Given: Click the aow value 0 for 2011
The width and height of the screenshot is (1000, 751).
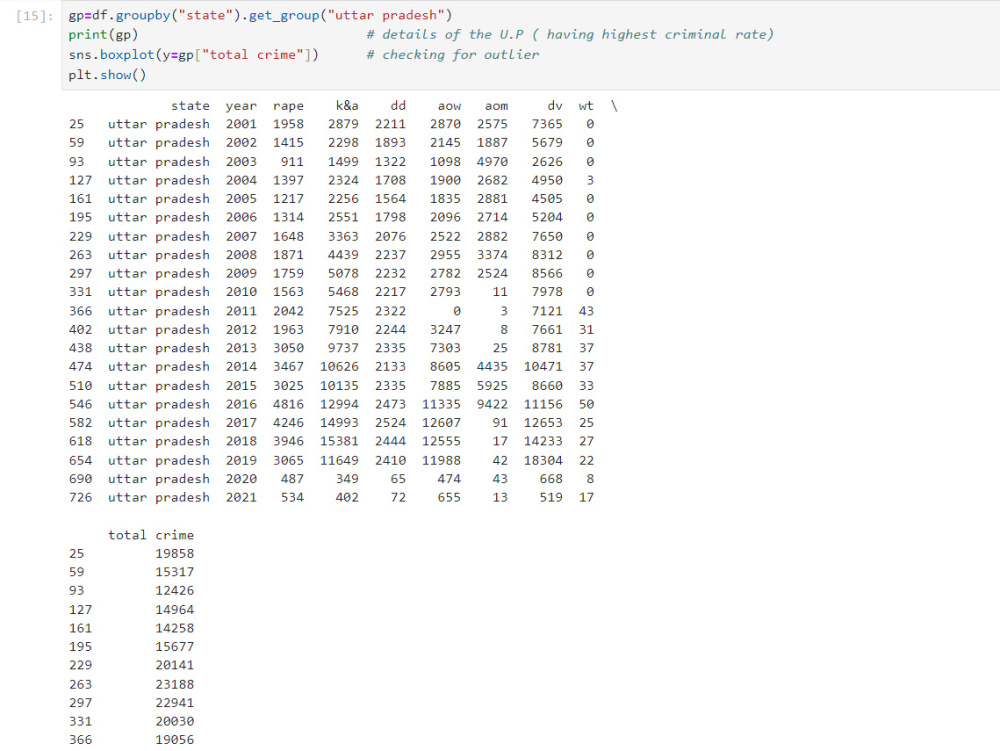Looking at the screenshot, I should coord(457,310).
